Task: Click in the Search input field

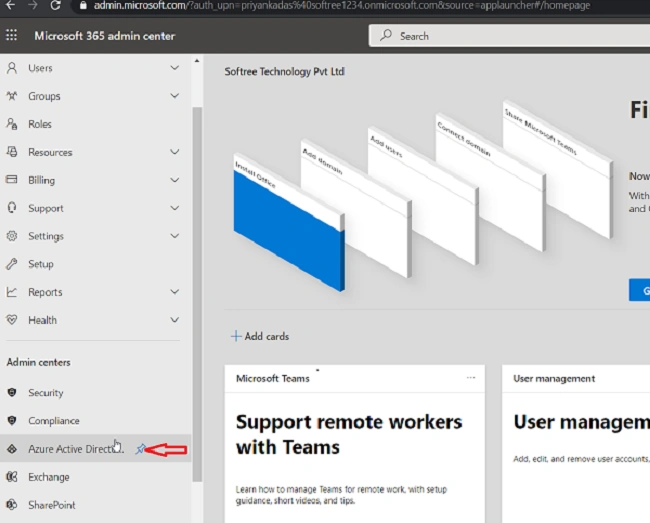Action: (x=510, y=36)
